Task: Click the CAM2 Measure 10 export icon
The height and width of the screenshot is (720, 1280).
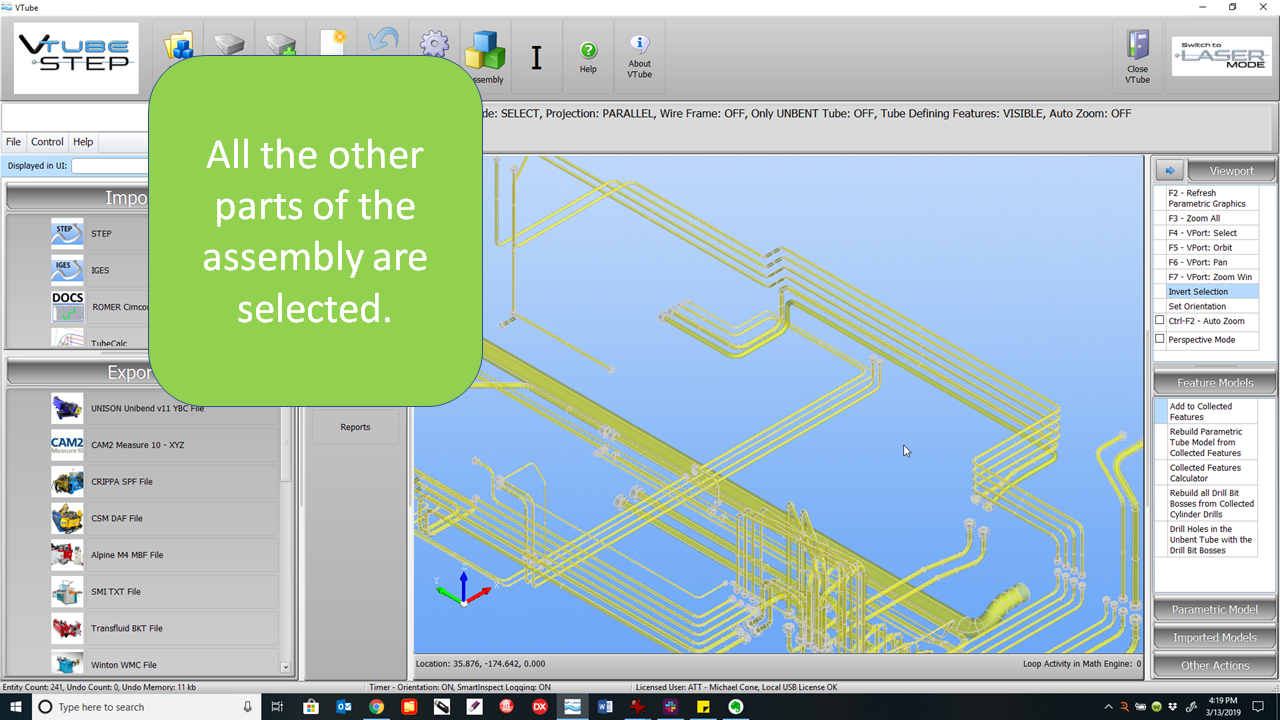Action: tap(68, 445)
